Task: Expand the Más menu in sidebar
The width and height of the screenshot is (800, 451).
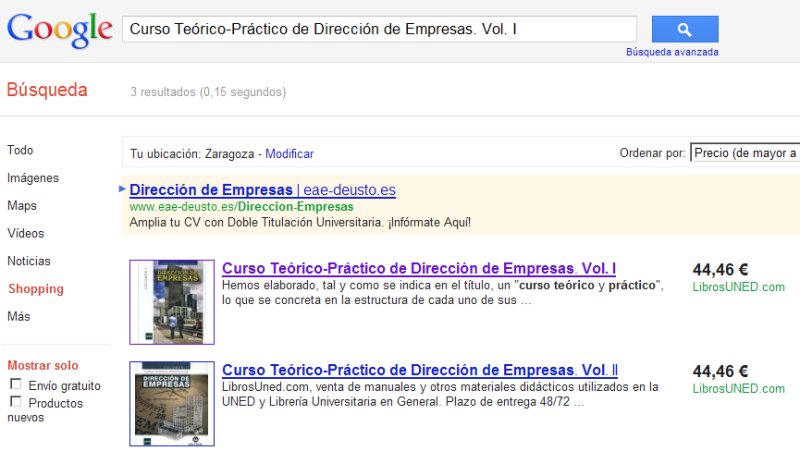Action: pyautogui.click(x=18, y=317)
